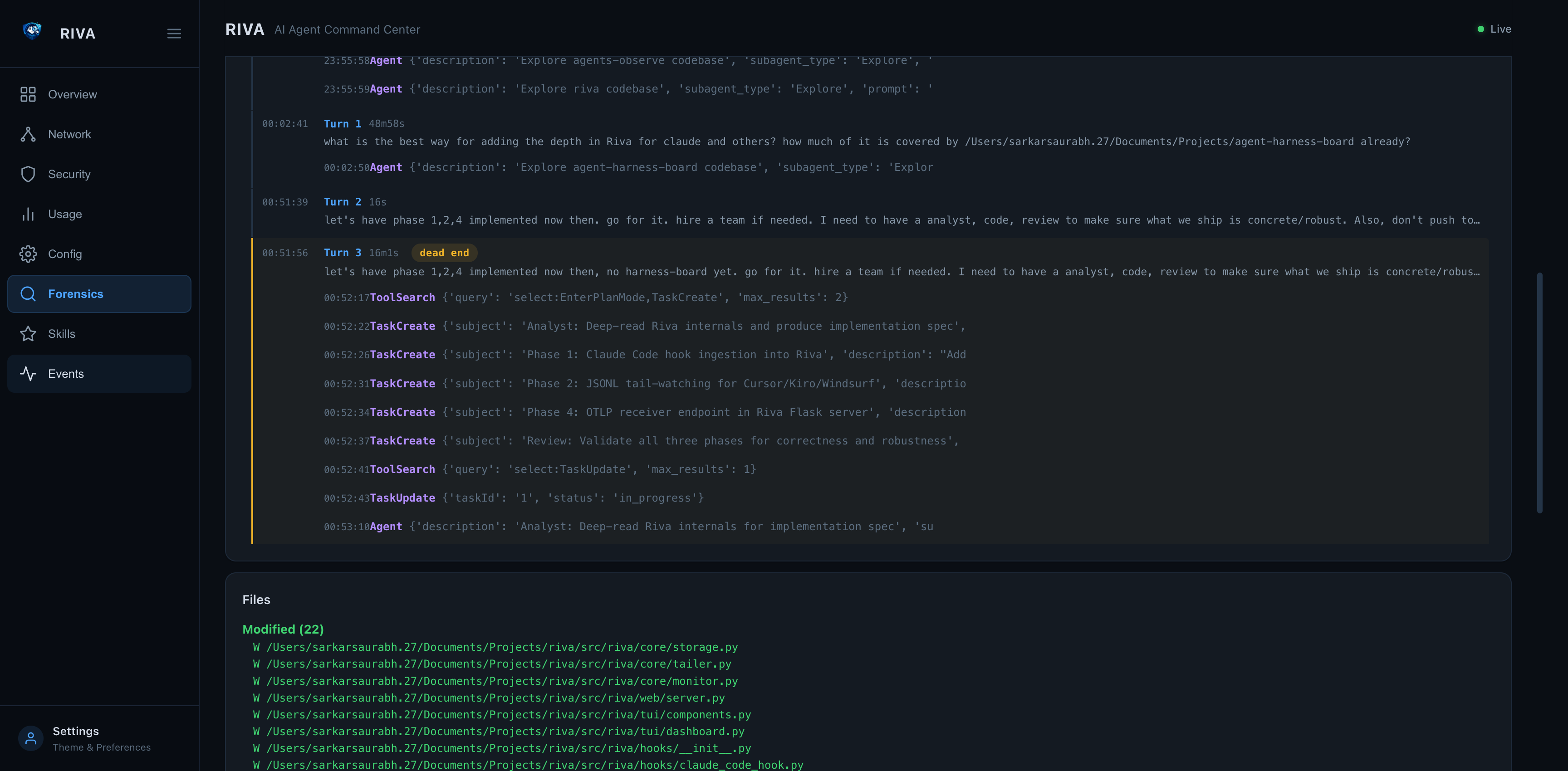Click the Forensics magnifier icon
Image resolution: width=1568 pixels, height=771 pixels.
(28, 294)
